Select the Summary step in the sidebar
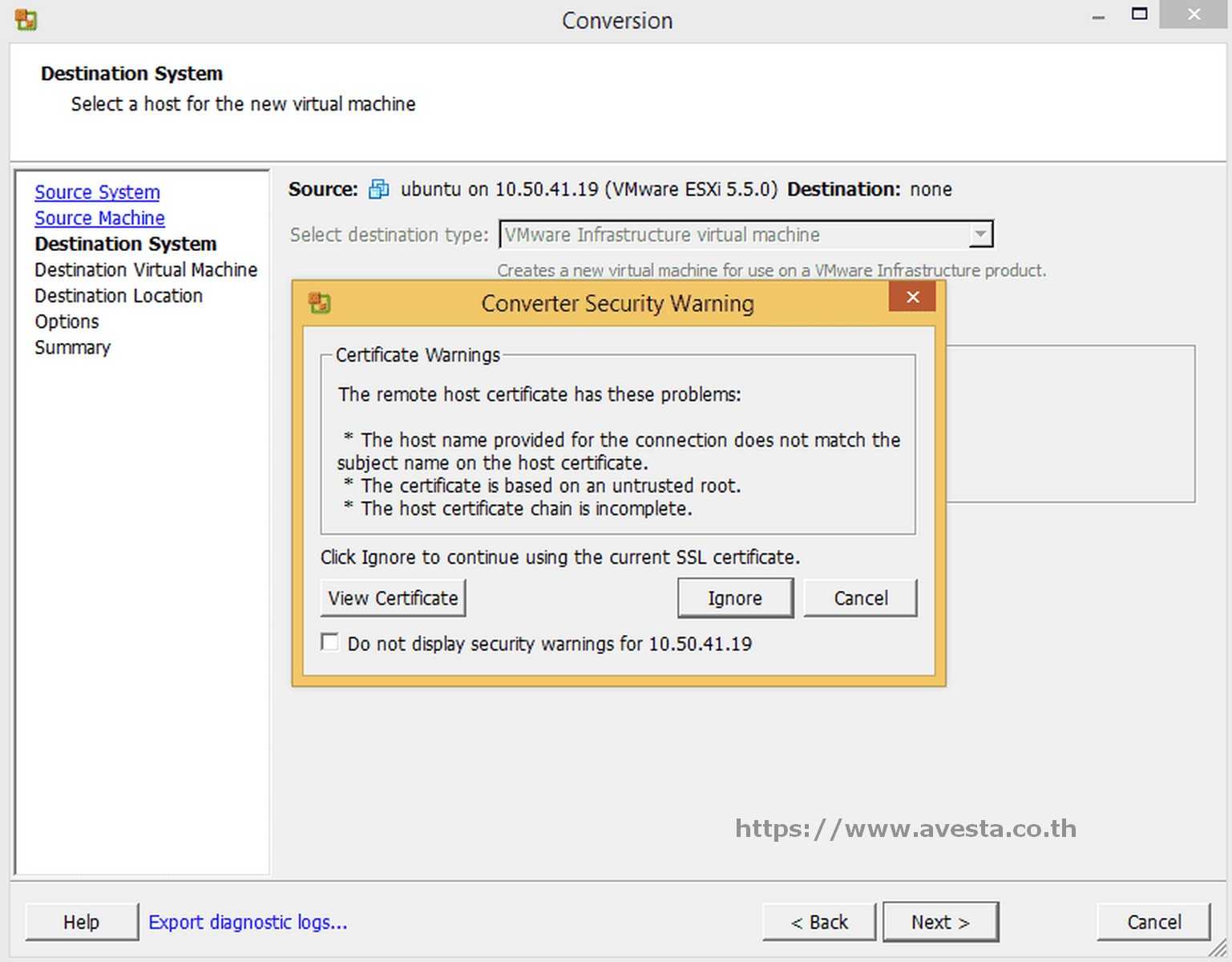This screenshot has height=962, width=1232. point(72,346)
